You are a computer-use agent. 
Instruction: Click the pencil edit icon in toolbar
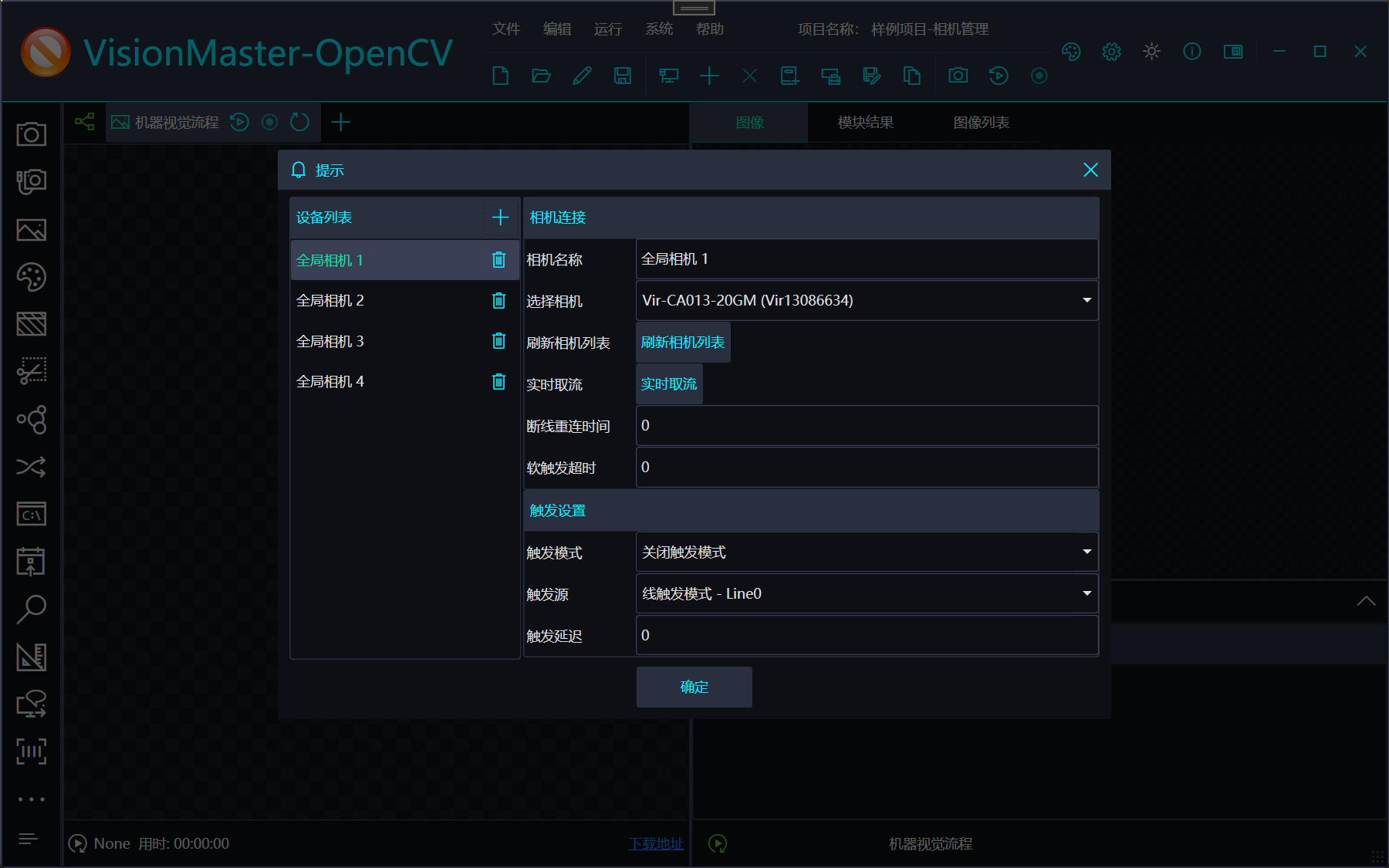(x=582, y=76)
